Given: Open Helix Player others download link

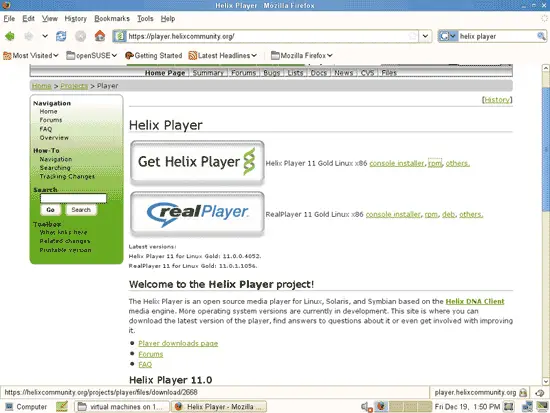Looking at the screenshot, I should 457,163.
